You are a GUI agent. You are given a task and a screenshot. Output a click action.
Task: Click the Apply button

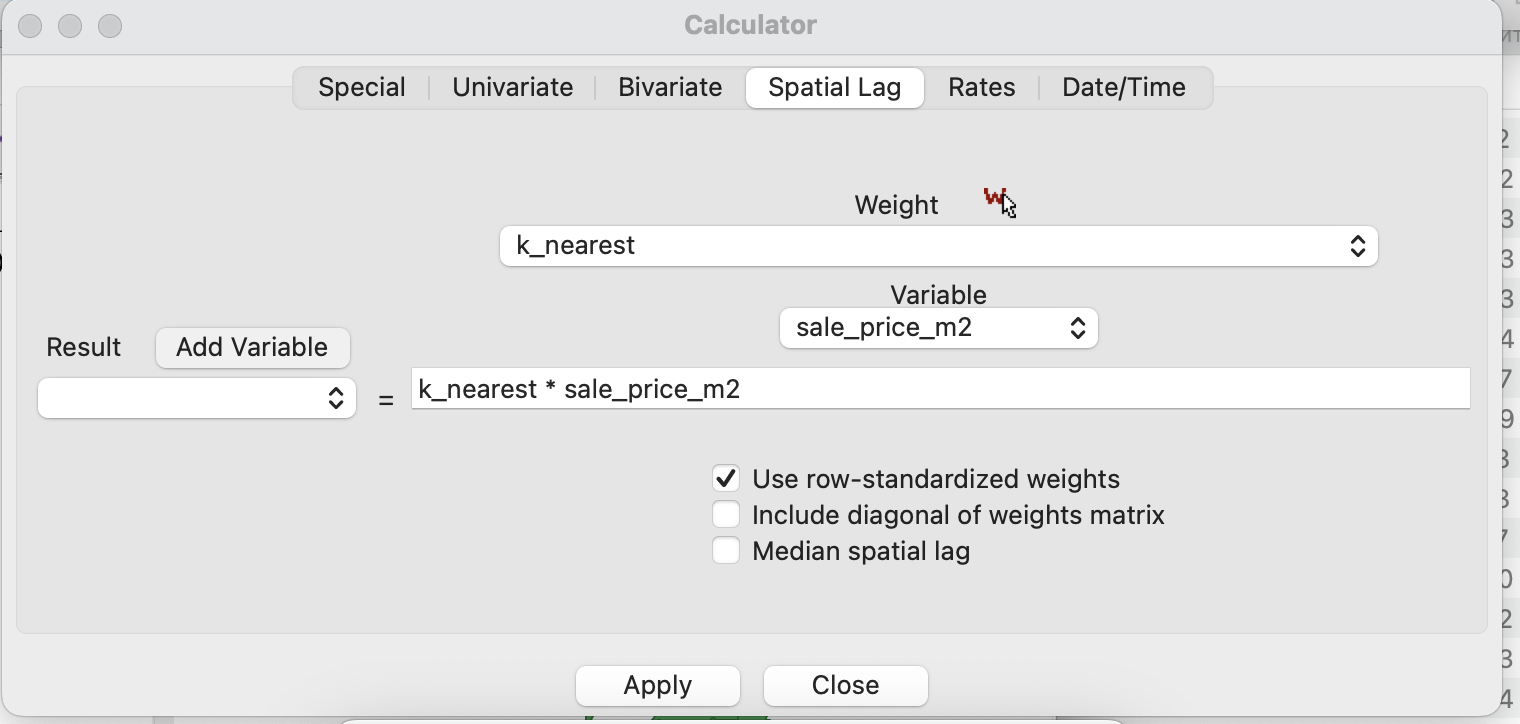658,685
